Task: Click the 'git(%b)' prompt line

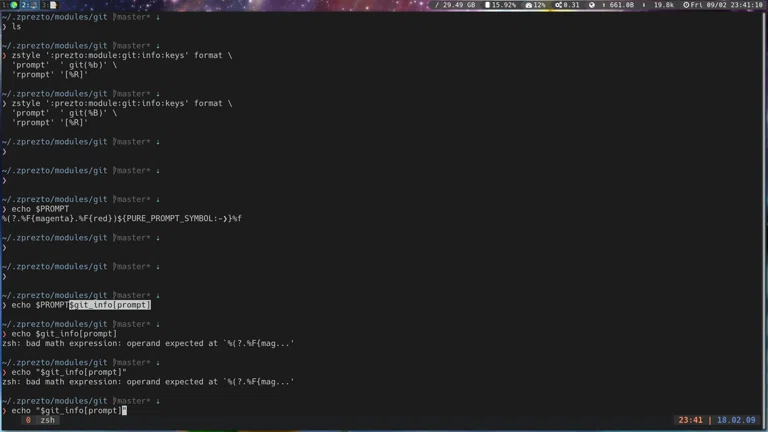Action: 65,65
